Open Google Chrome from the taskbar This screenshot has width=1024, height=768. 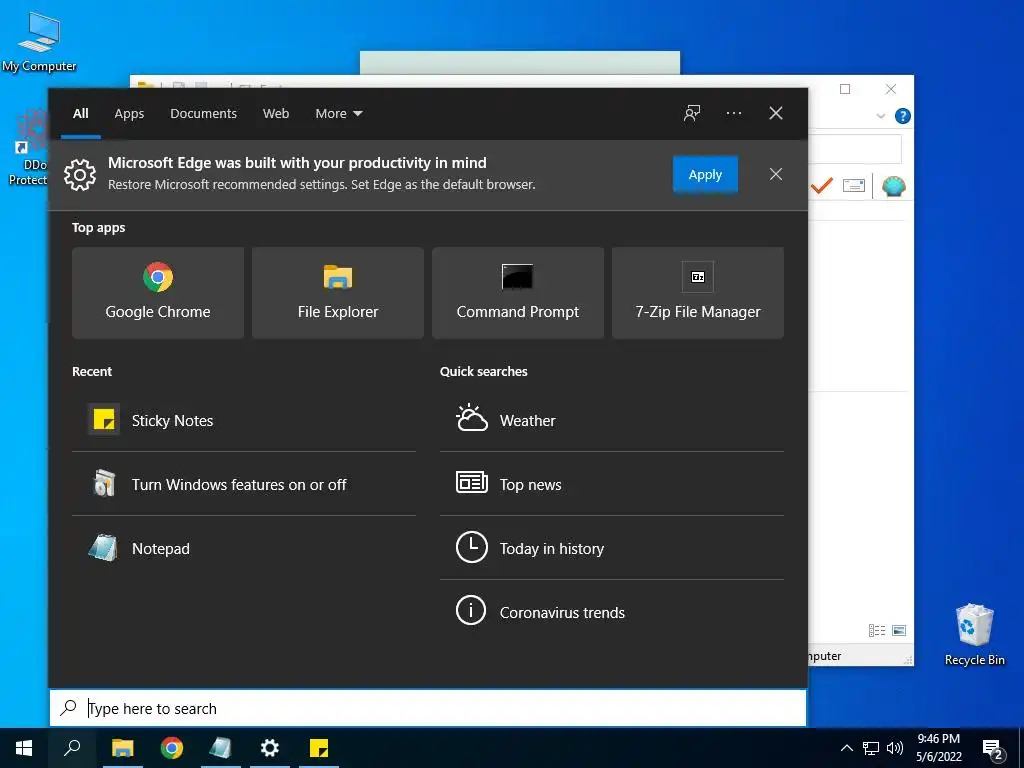pyautogui.click(x=172, y=748)
